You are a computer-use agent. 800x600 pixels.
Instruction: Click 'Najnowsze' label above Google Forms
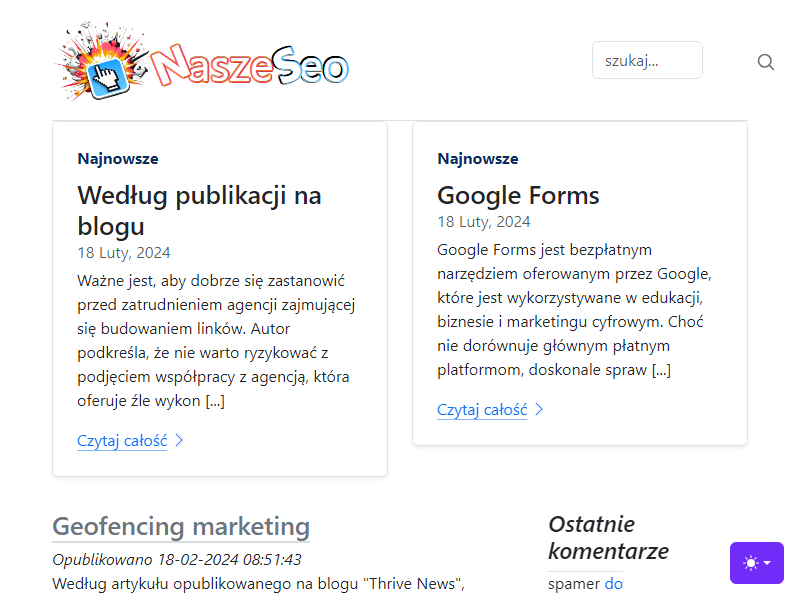pyautogui.click(x=478, y=159)
